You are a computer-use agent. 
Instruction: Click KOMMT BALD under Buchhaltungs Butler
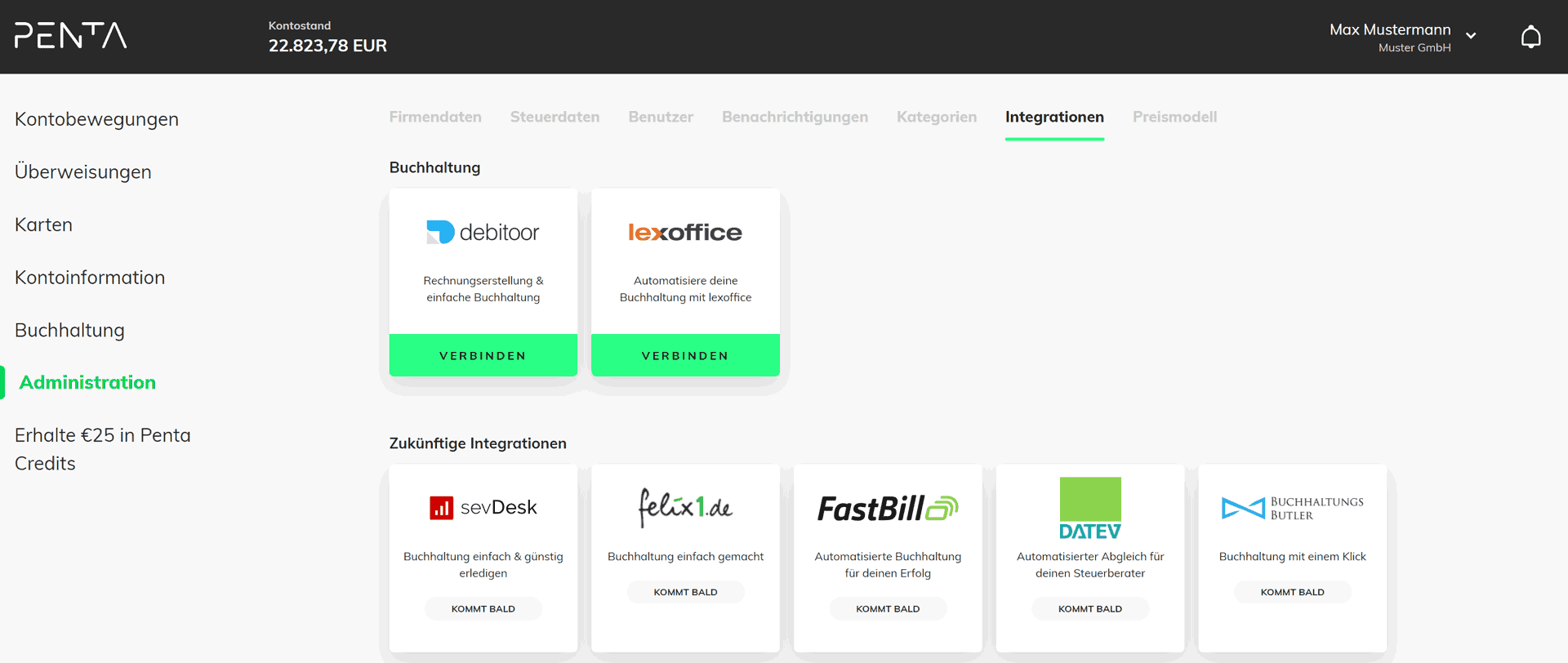[x=1293, y=592]
